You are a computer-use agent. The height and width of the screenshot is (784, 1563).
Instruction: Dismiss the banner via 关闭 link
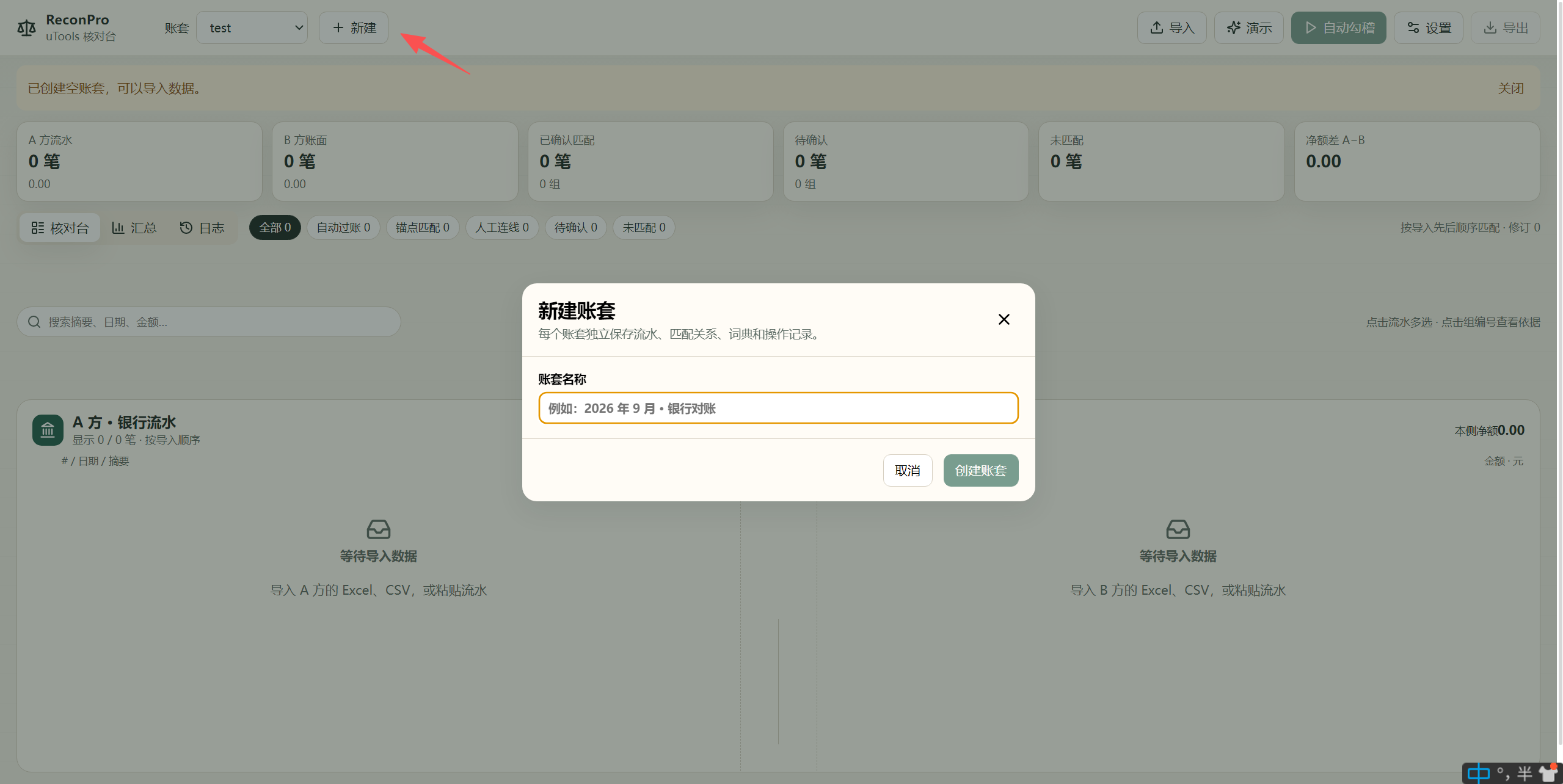pos(1510,89)
